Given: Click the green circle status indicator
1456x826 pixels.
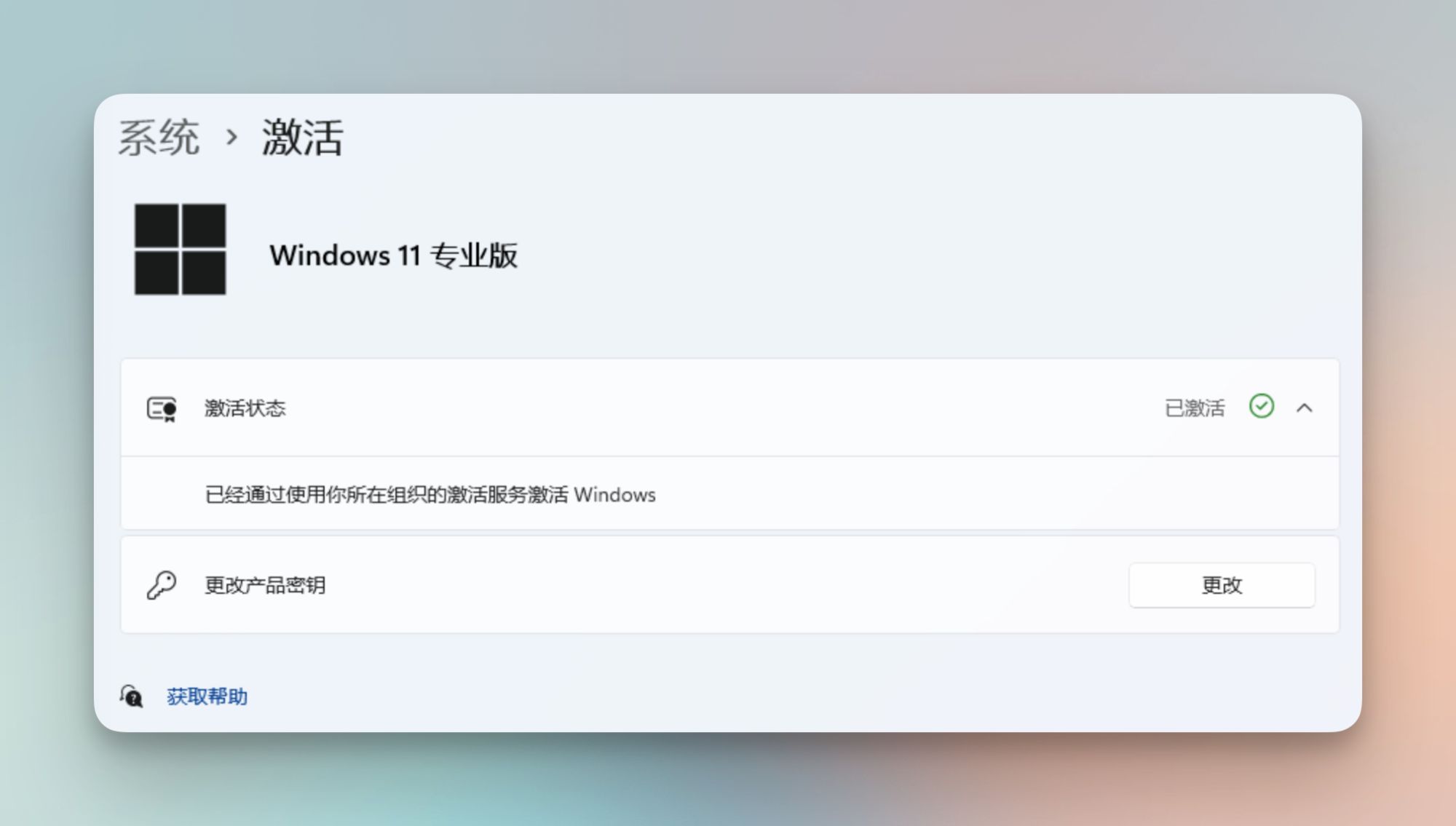Looking at the screenshot, I should pos(1261,407).
